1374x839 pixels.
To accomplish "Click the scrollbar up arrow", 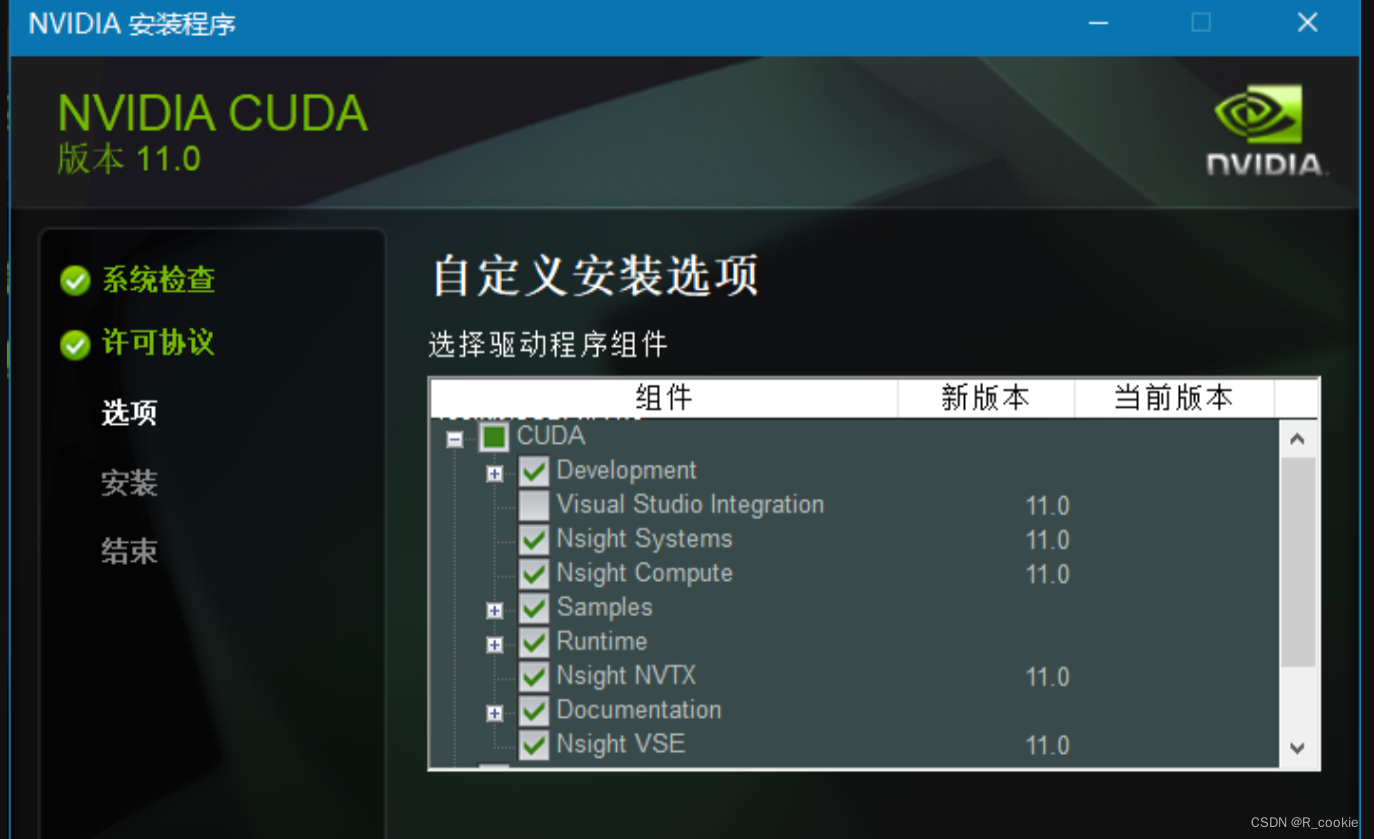I will [x=1297, y=439].
